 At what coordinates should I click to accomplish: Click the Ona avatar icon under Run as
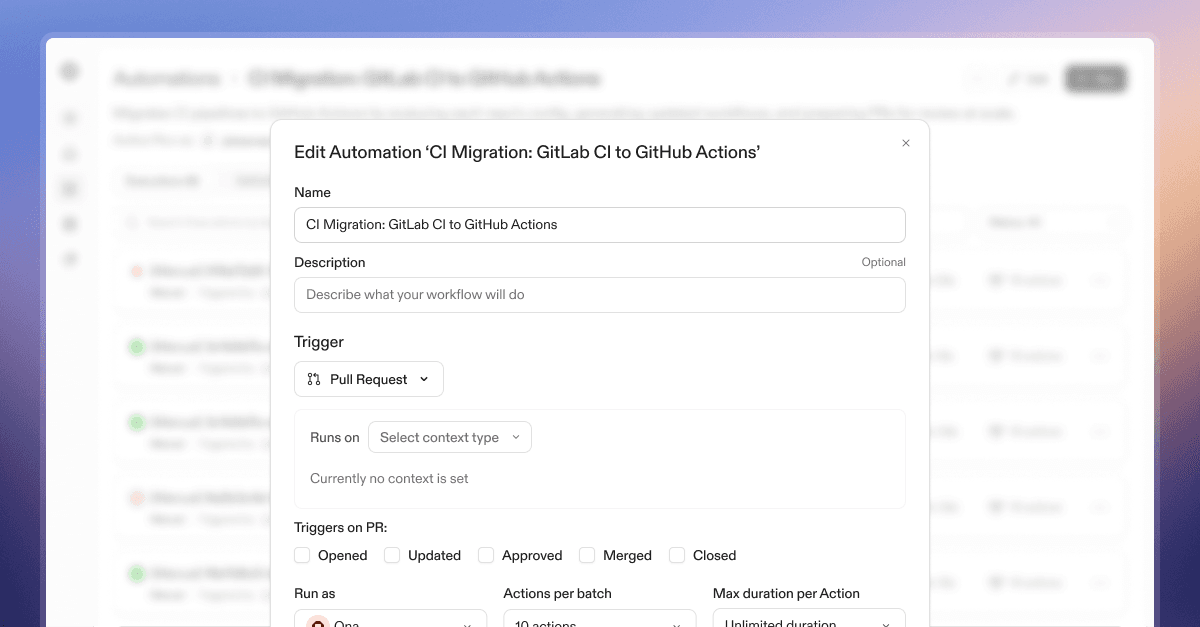point(318,622)
